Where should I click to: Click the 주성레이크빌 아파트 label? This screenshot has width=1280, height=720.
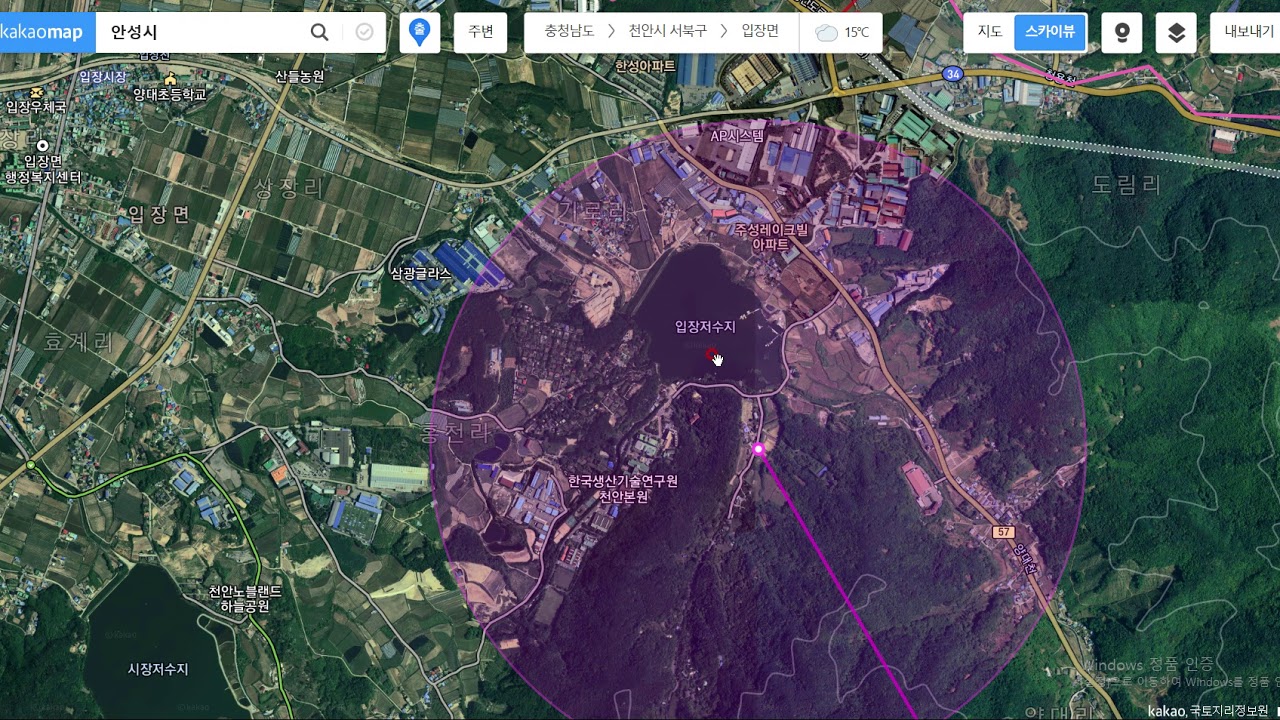point(771,237)
